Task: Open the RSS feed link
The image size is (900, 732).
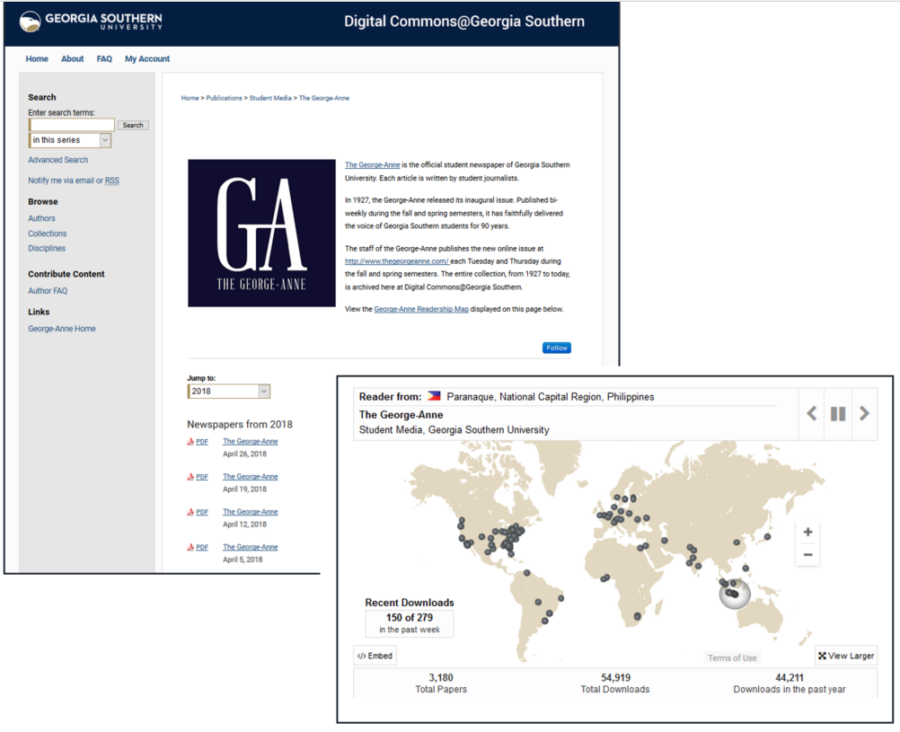Action: (x=112, y=180)
